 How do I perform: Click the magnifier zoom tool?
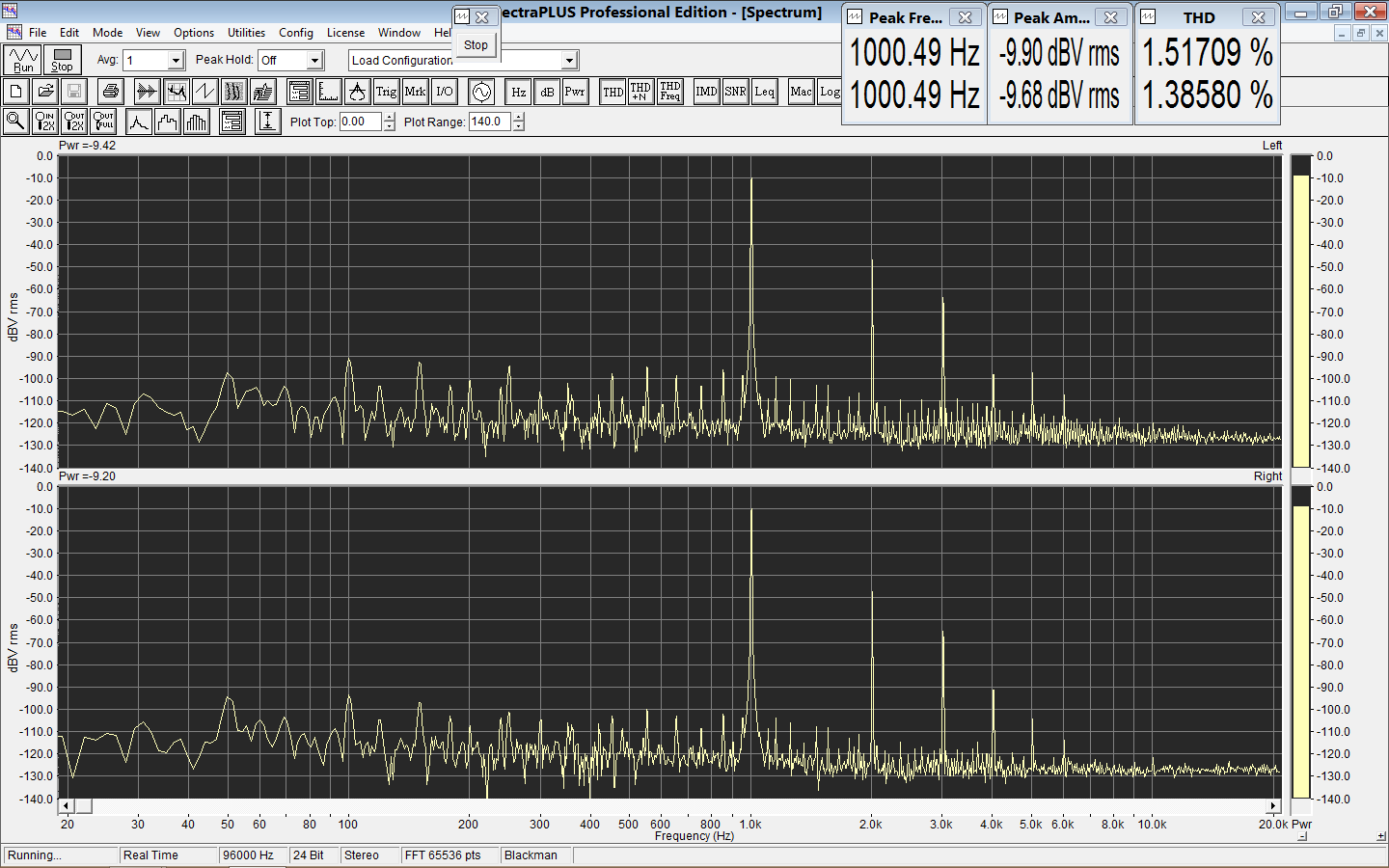point(16,122)
